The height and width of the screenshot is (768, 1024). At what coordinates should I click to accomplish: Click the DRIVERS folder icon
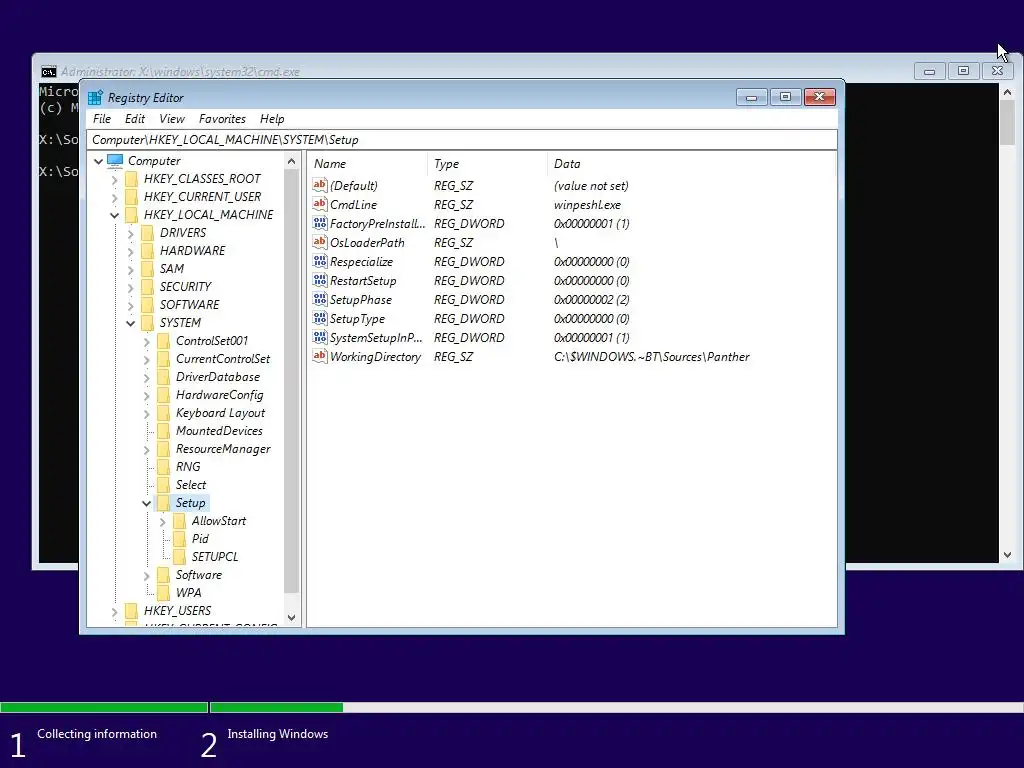148,232
